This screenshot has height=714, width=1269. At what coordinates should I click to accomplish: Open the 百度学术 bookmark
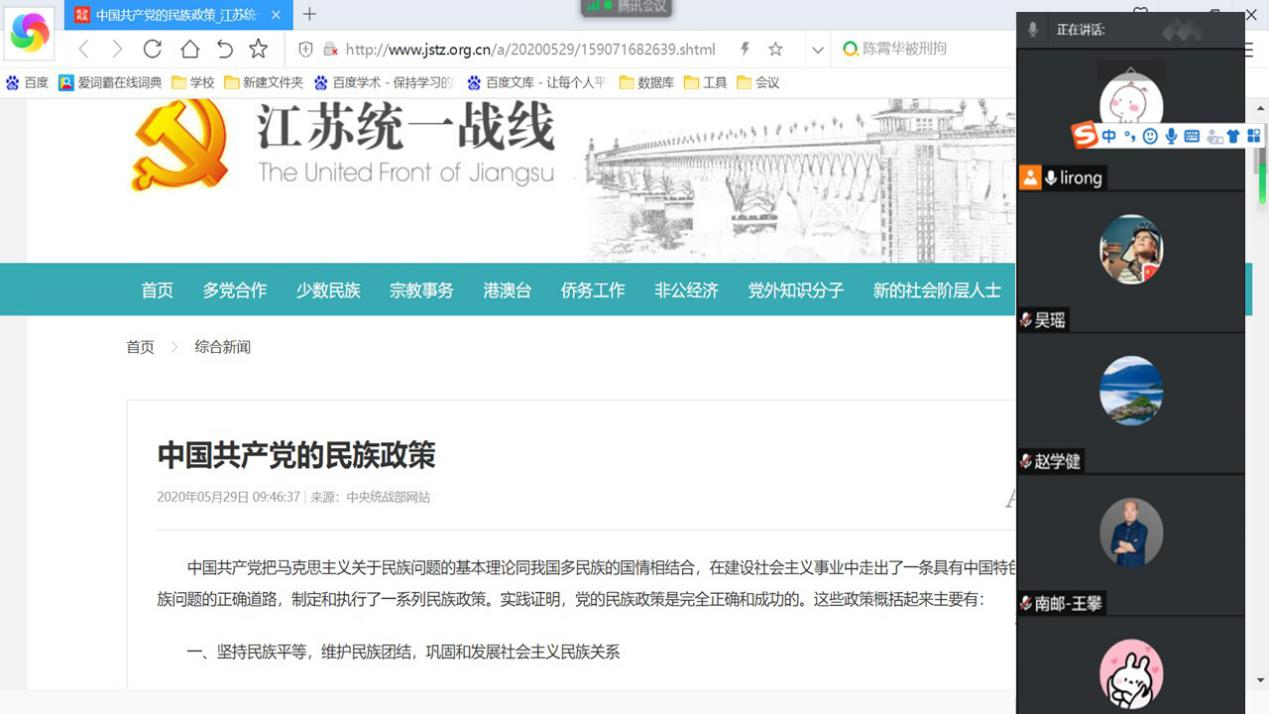[383, 83]
